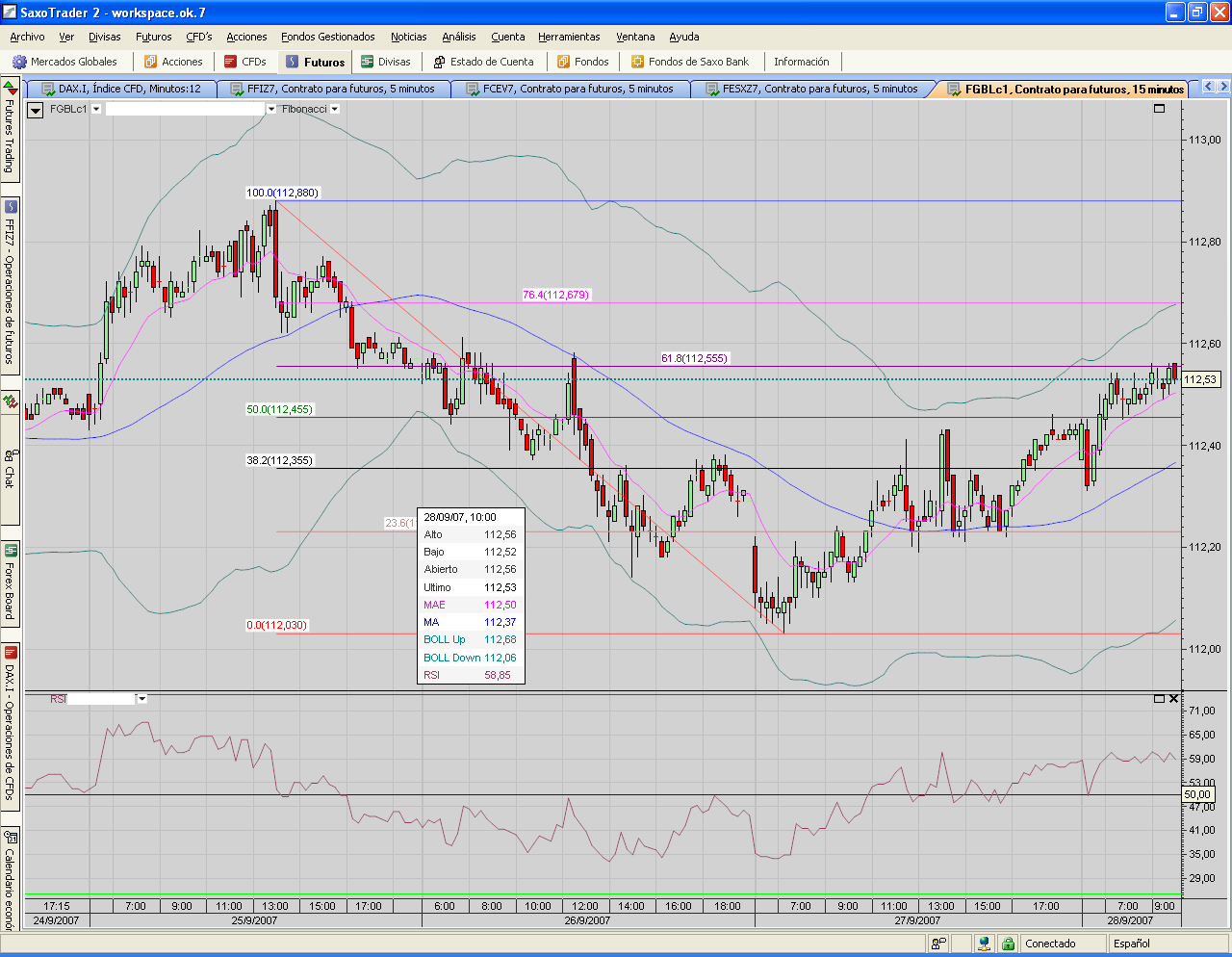This screenshot has width=1232, height=957.
Task: Open Estado de Cuenta view
Action: [483, 62]
